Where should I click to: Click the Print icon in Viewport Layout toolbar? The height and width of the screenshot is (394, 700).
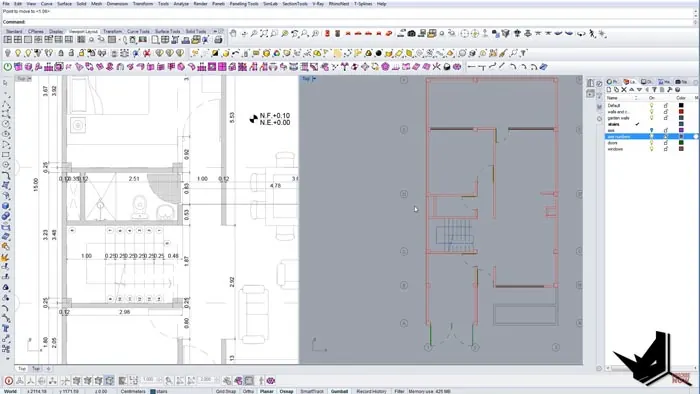pyautogui.click(x=218, y=40)
